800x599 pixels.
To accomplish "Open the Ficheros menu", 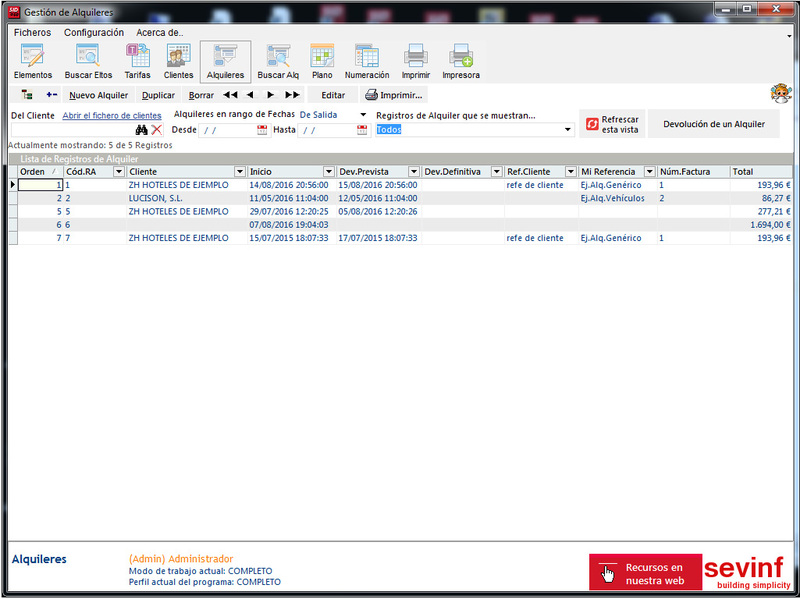I will (x=33, y=33).
